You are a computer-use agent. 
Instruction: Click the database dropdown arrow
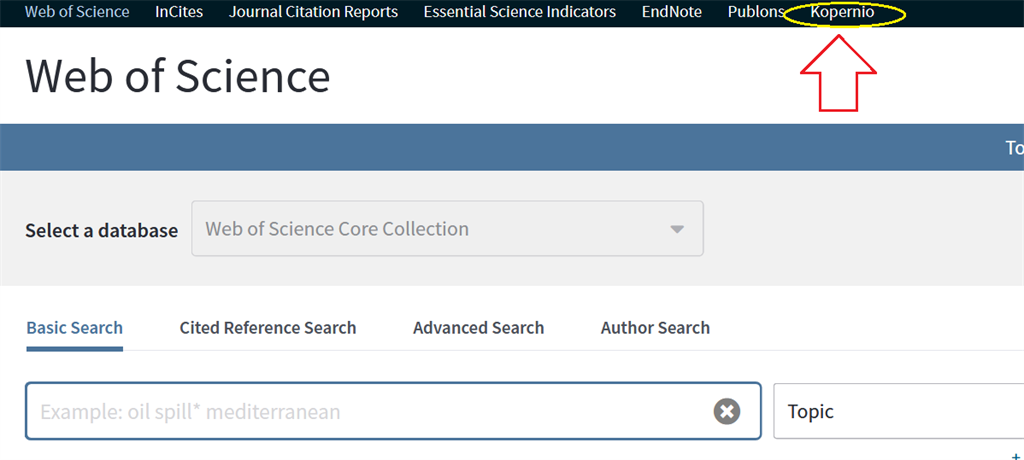[x=677, y=229]
